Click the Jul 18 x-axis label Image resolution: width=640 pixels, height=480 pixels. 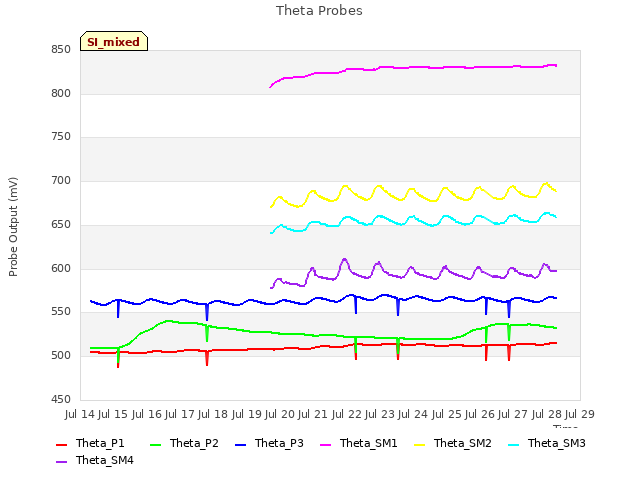point(213,414)
